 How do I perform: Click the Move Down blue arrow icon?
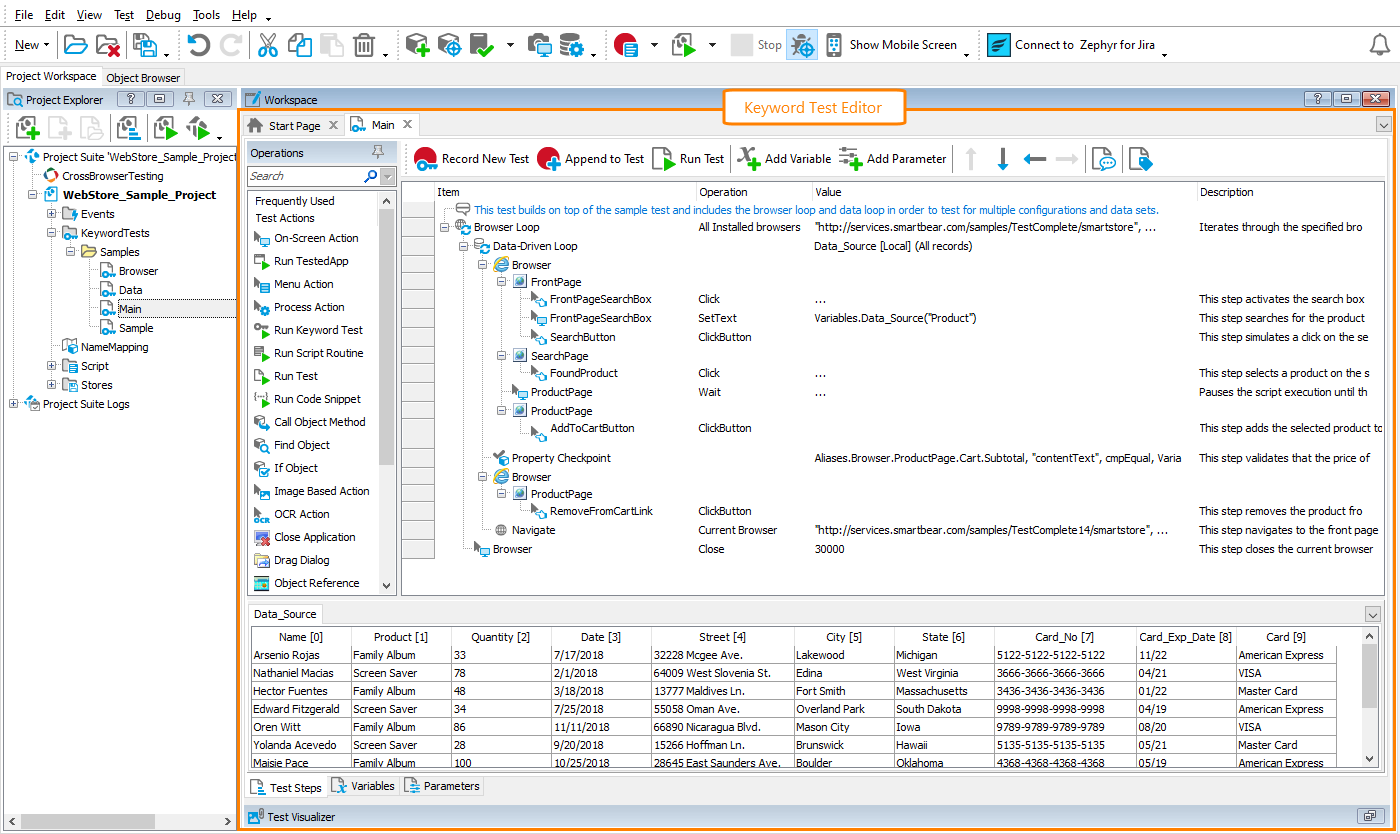(x=1003, y=158)
